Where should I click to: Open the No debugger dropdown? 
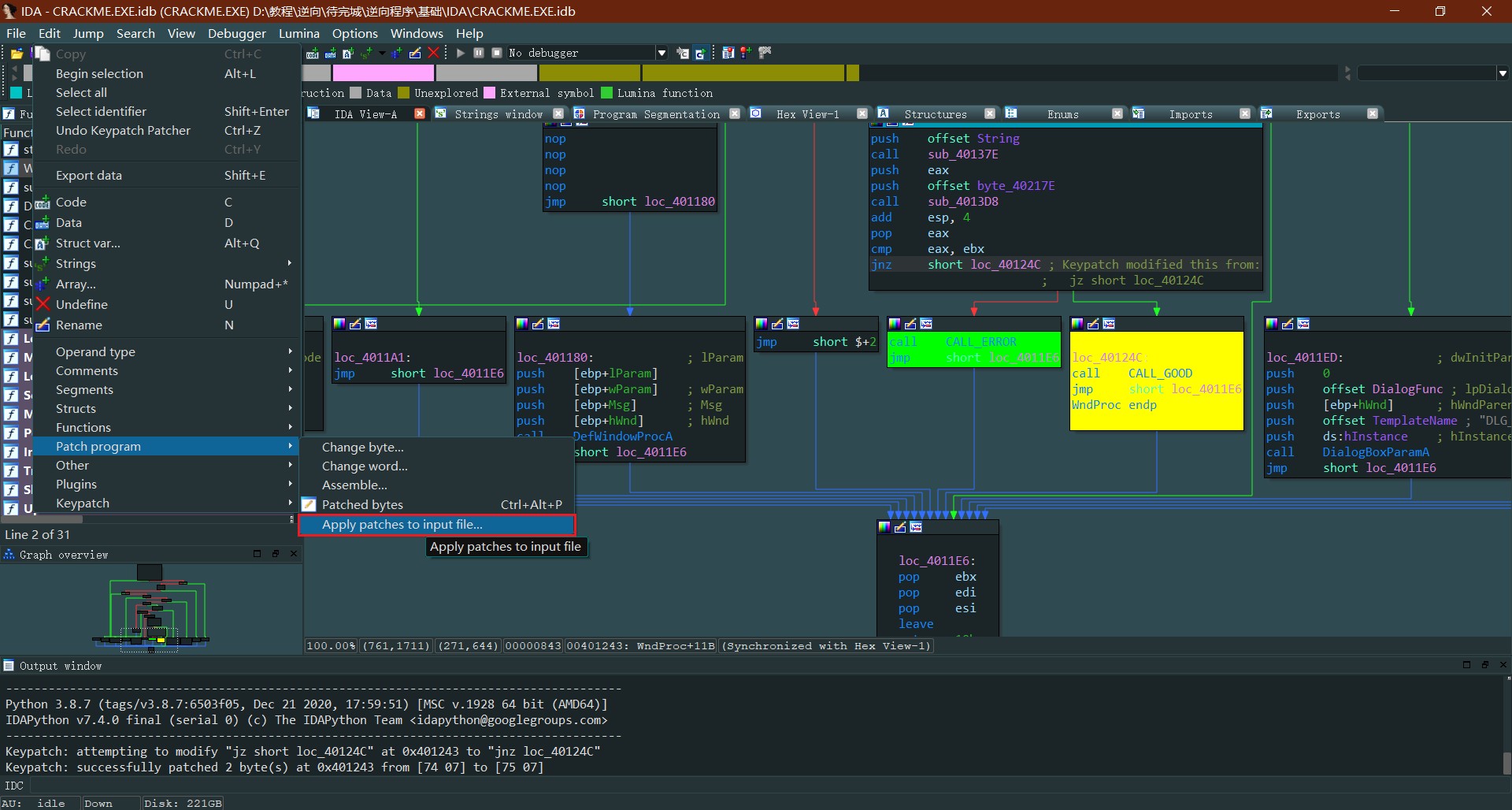[x=661, y=53]
